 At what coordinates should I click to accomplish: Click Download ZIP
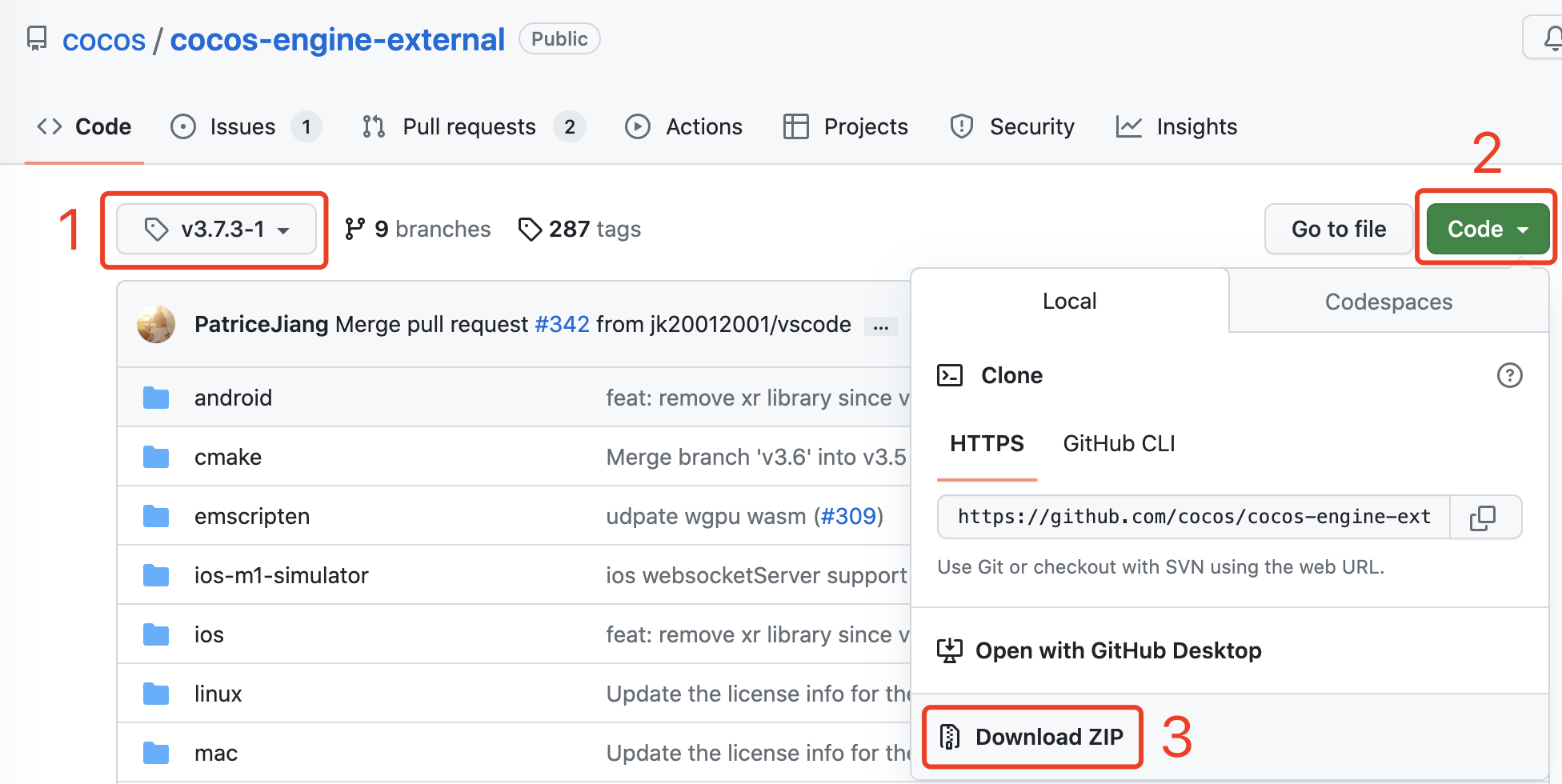(x=1049, y=737)
